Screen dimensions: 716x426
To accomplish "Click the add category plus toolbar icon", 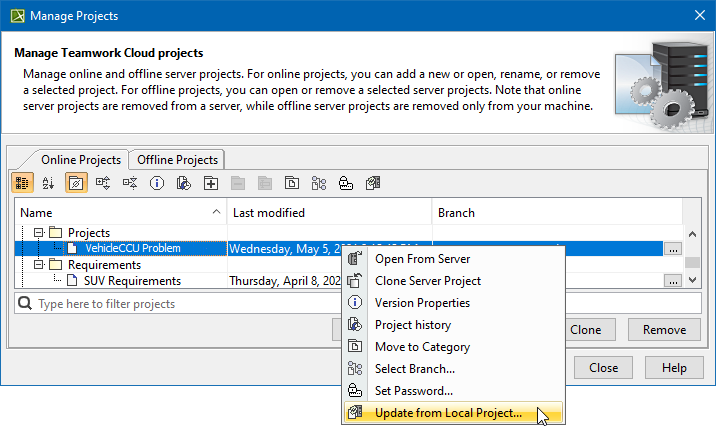I will tap(210, 182).
